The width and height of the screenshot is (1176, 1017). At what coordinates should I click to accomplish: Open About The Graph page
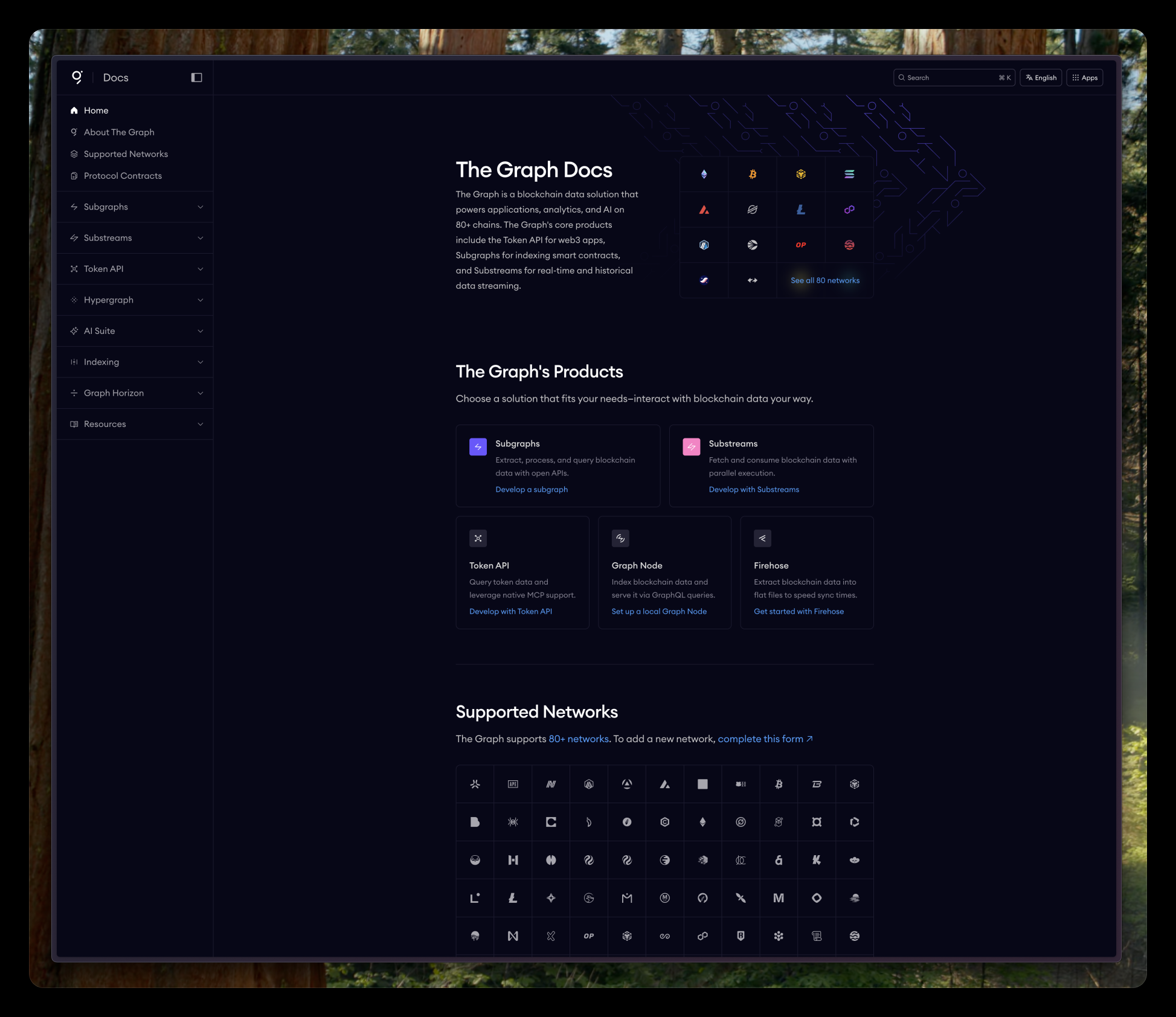[x=119, y=132]
